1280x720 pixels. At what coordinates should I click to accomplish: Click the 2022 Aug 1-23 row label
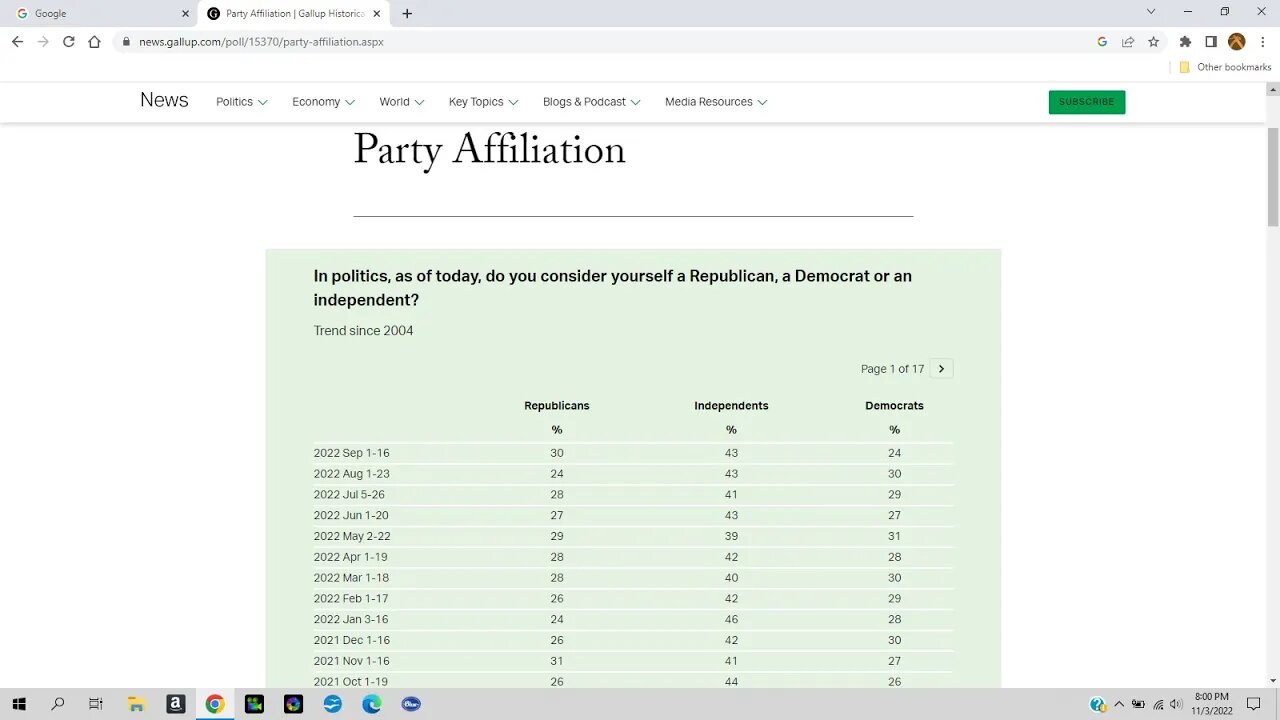pyautogui.click(x=351, y=474)
